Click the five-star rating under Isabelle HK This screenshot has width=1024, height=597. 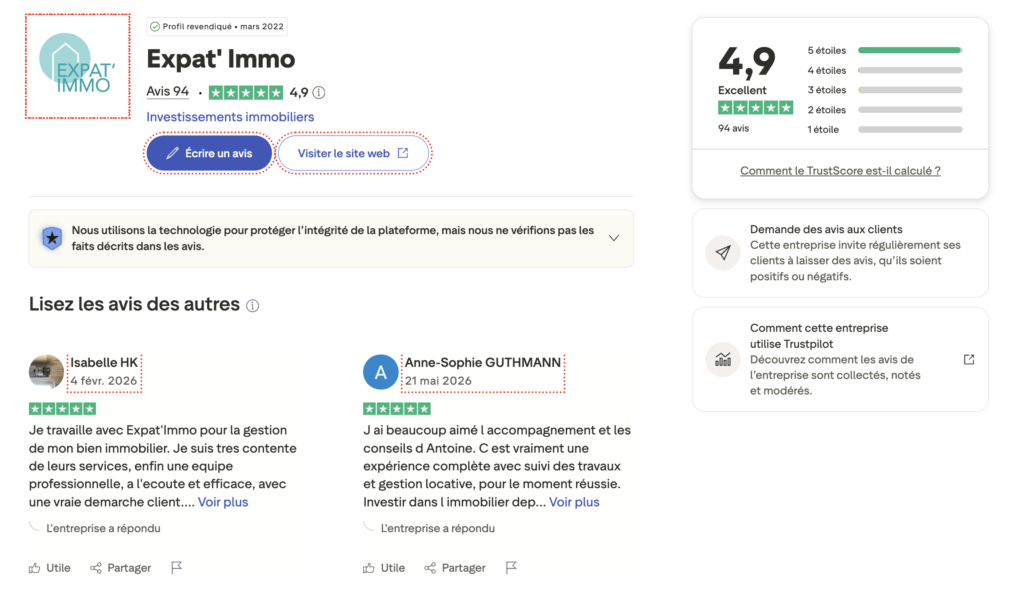(62, 409)
